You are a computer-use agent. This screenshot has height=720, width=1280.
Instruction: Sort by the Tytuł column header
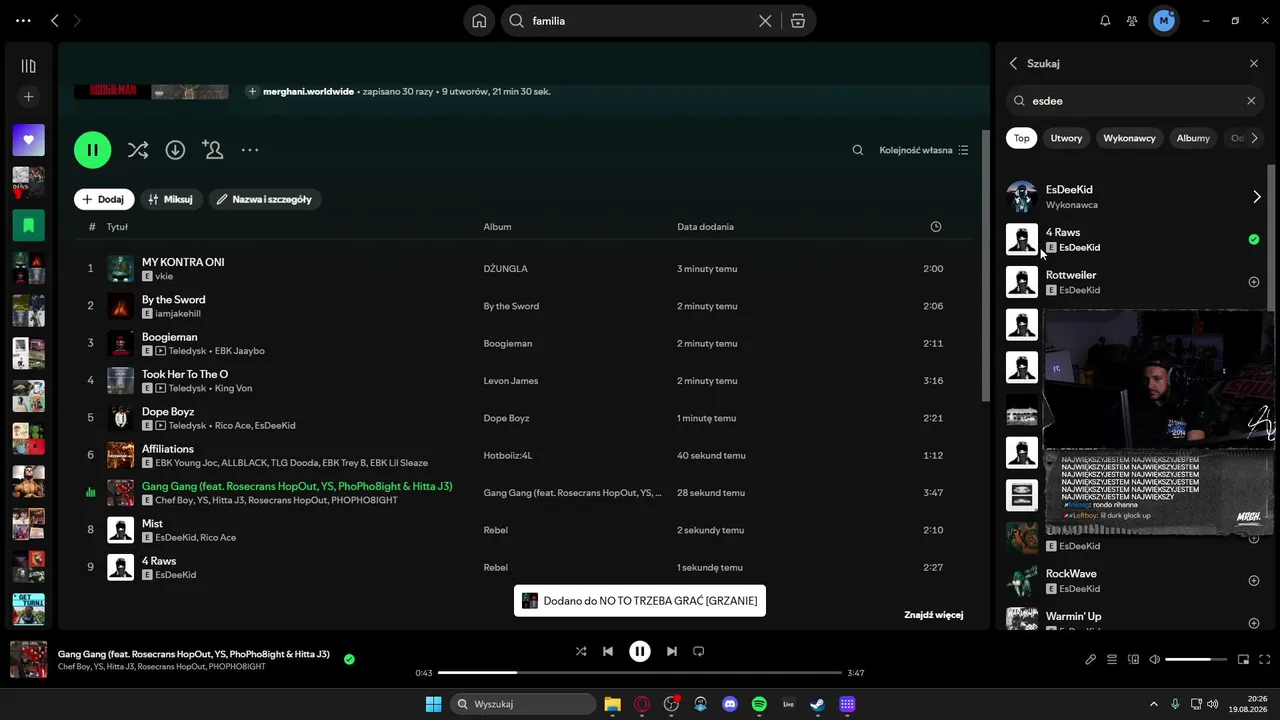pos(117,227)
